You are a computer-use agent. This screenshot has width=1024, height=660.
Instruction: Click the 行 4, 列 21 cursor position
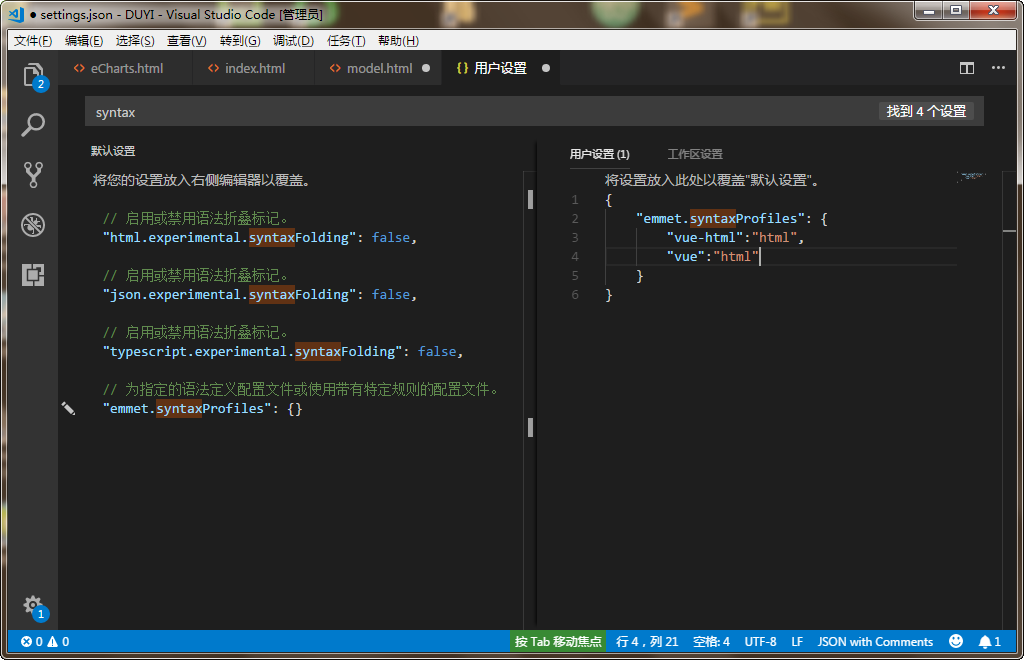coord(647,642)
